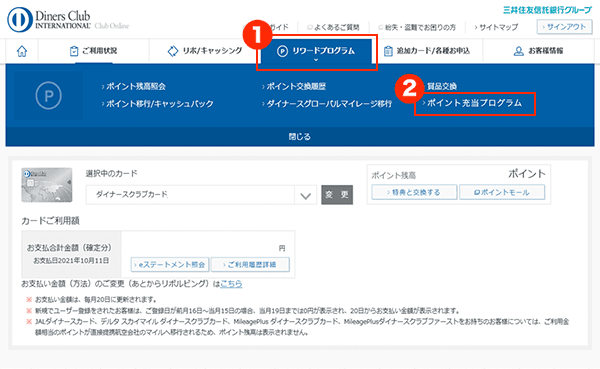Open the リボ/キャッシング tab

pos(205,51)
